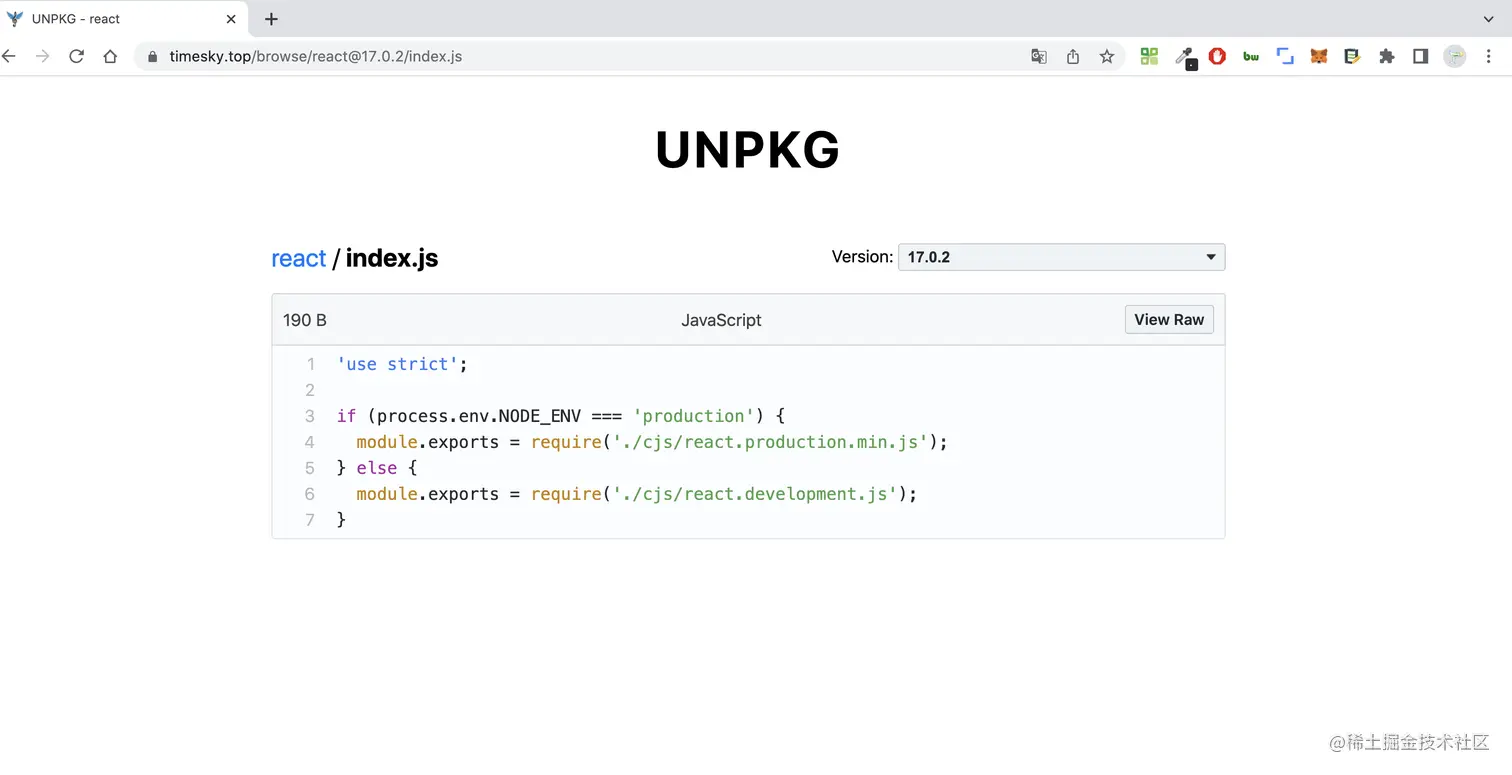This screenshot has width=1512, height=775.
Task: Open the Google Translate page icon
Action: click(x=1039, y=57)
